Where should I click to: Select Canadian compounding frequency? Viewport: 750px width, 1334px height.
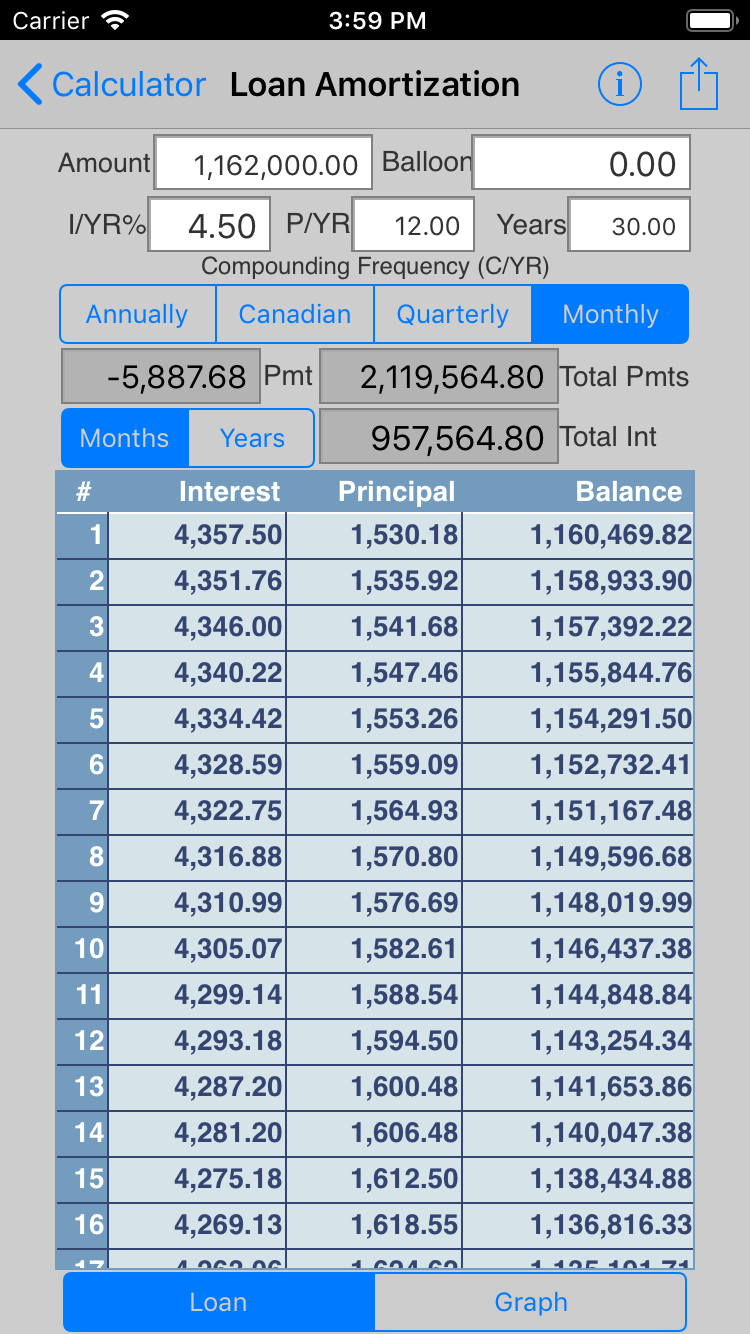tap(295, 314)
